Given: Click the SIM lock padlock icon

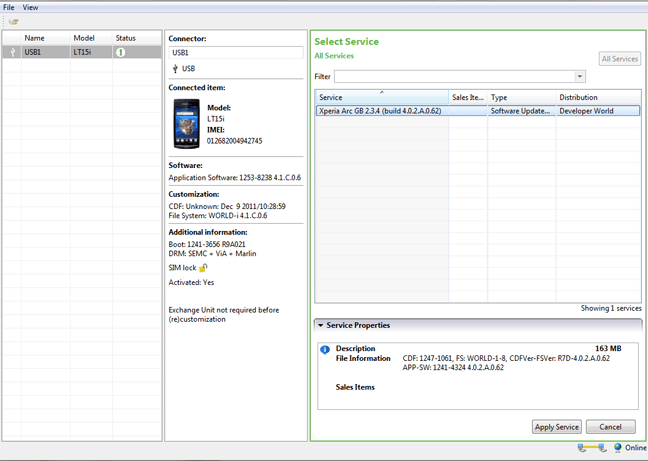Looking at the screenshot, I should [203, 268].
